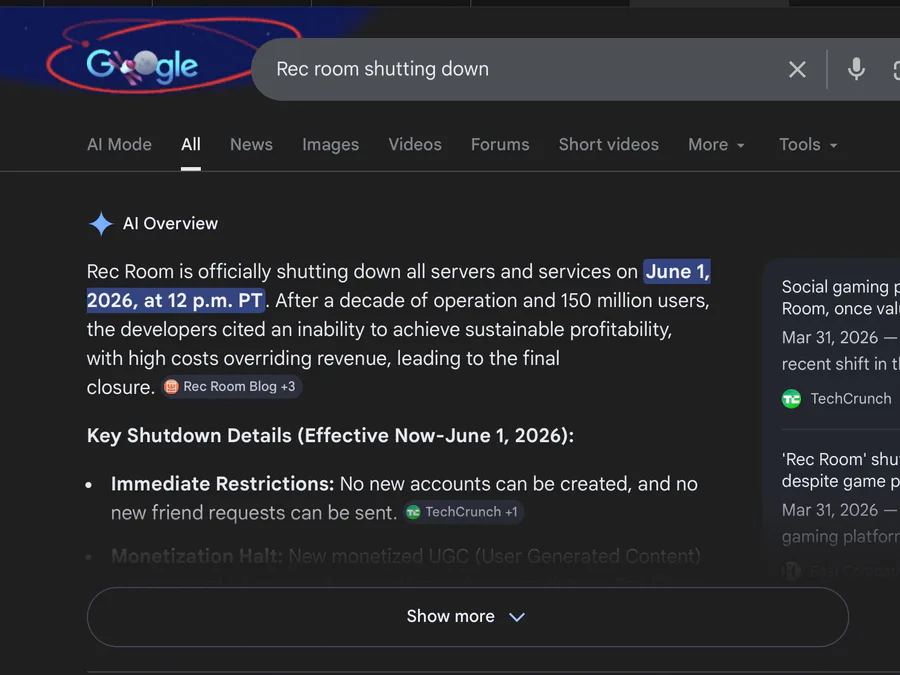The width and height of the screenshot is (900, 675).
Task: Expand the More dropdown
Action: 716,145
